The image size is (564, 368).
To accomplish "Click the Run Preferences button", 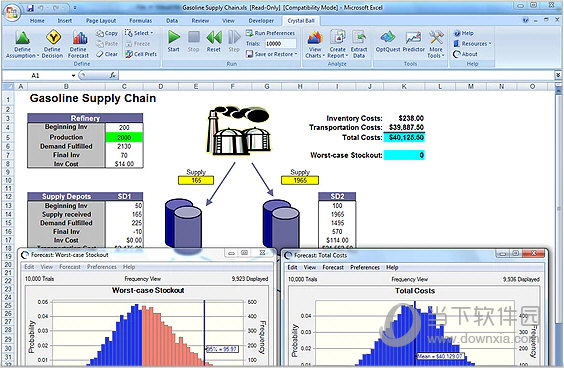I will 270,33.
